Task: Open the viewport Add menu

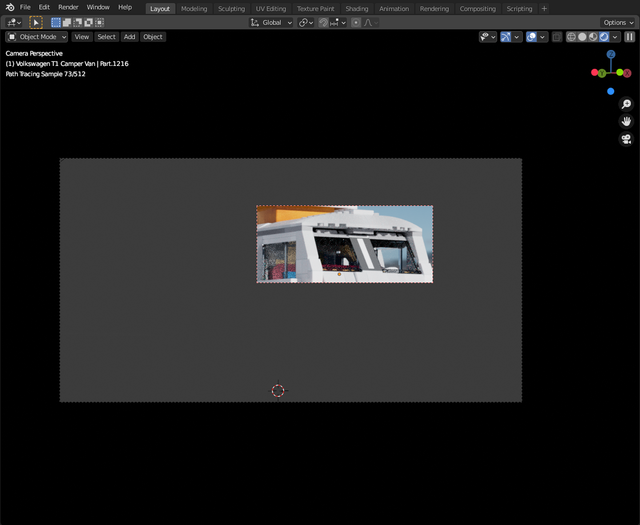Action: click(x=129, y=37)
